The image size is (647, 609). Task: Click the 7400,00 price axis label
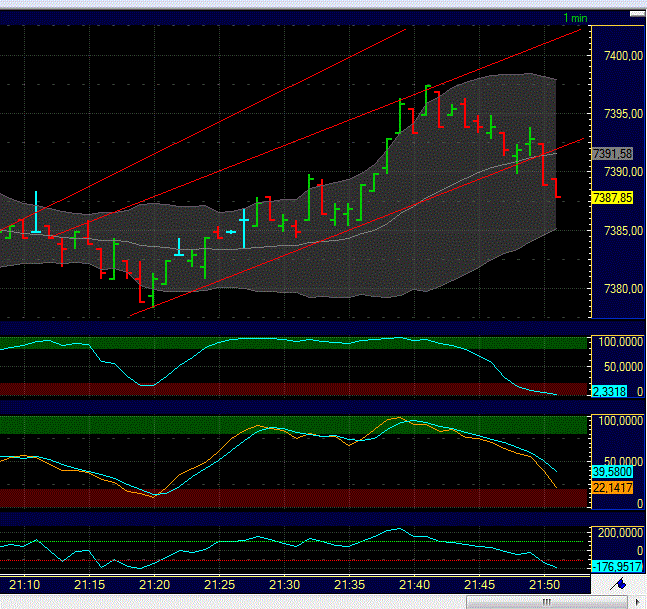[623, 56]
